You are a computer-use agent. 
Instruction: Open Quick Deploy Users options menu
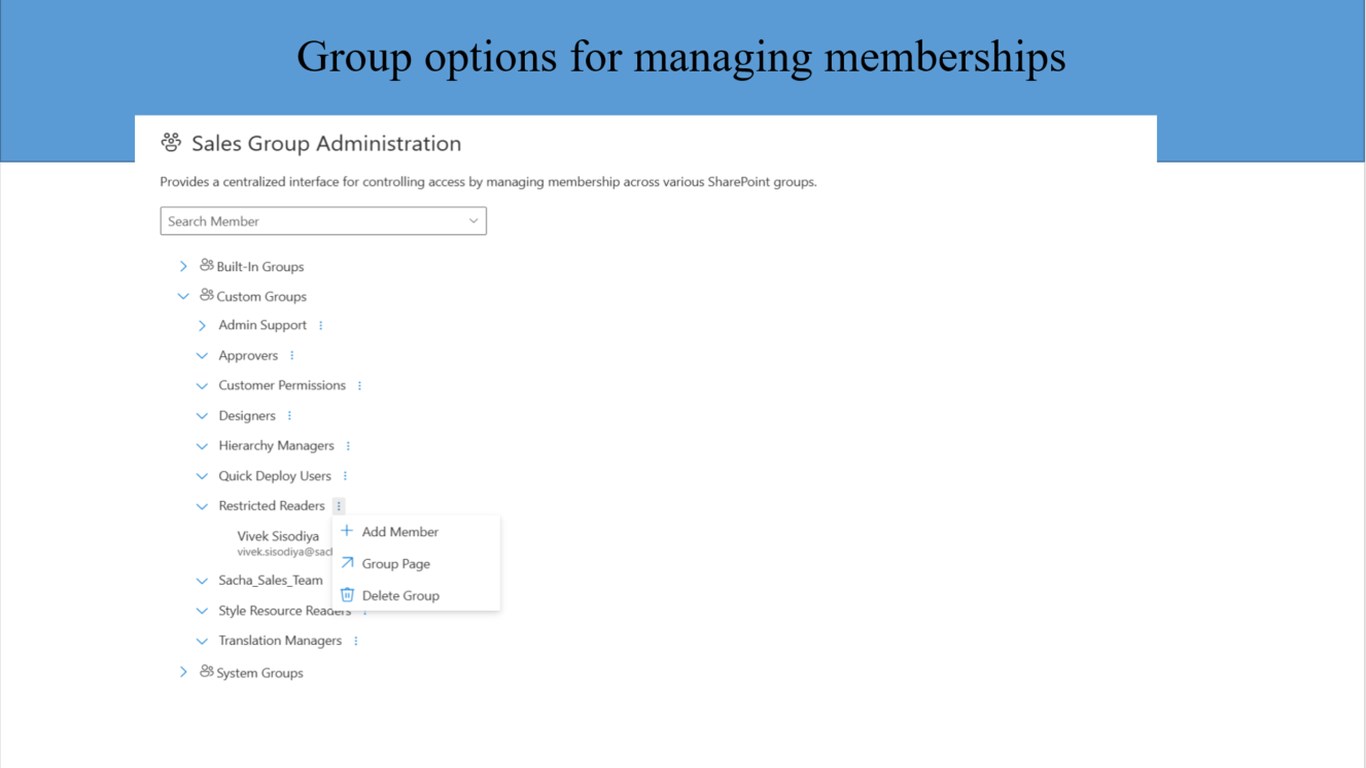tap(345, 476)
